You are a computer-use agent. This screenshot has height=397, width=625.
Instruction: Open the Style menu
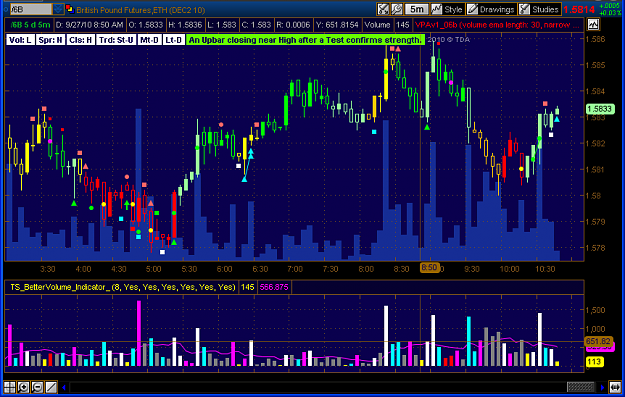click(x=448, y=9)
